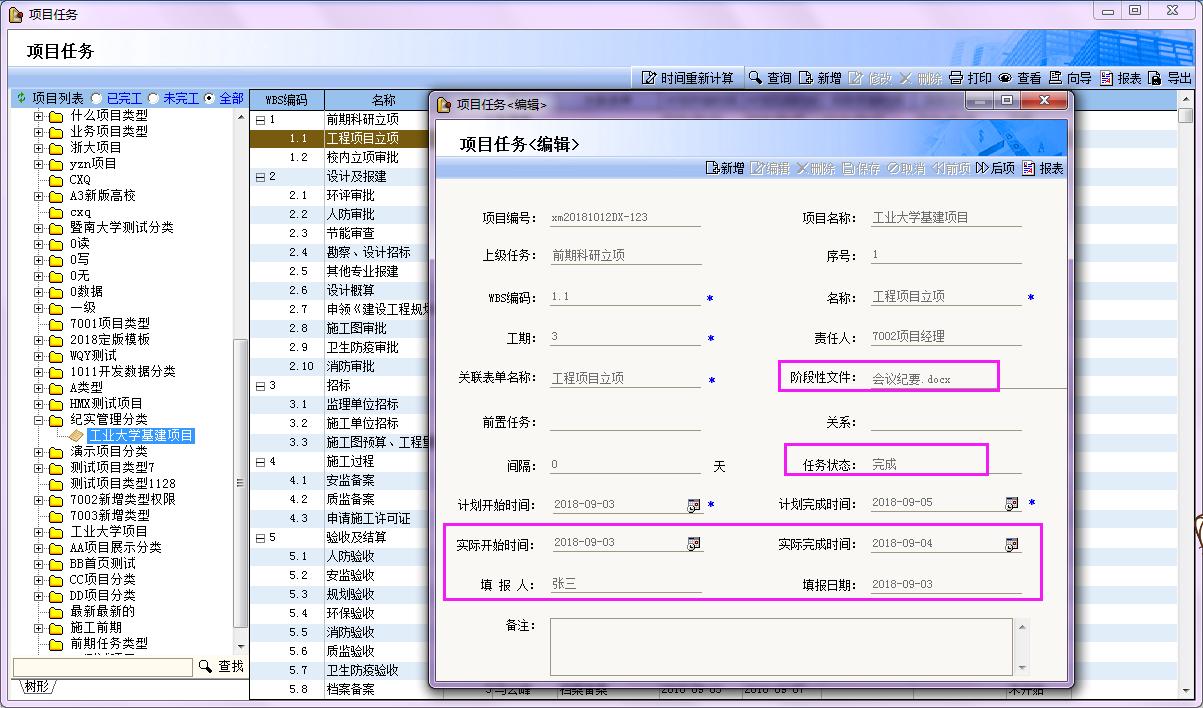Viewport: 1203px width, 708px height.
Task: Click the 查找 find button below tree
Action: click(221, 666)
